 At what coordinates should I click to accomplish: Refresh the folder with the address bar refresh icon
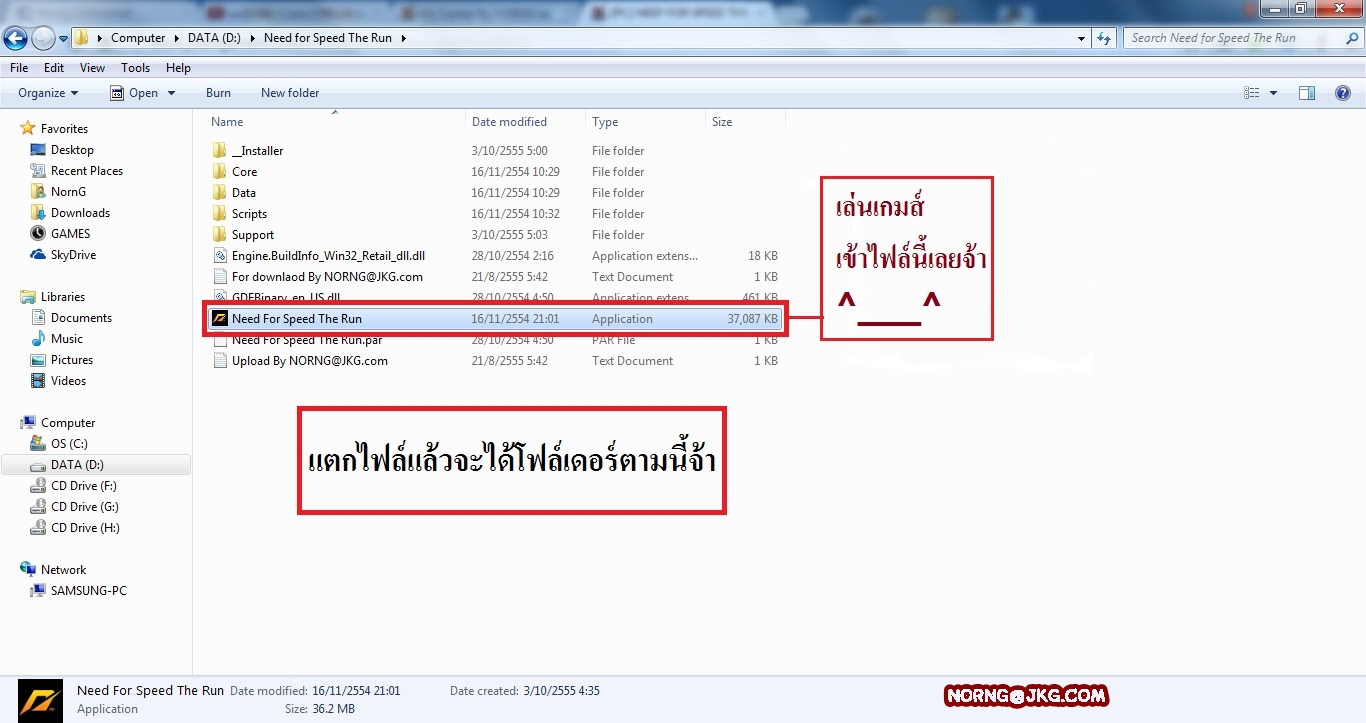click(x=1104, y=38)
